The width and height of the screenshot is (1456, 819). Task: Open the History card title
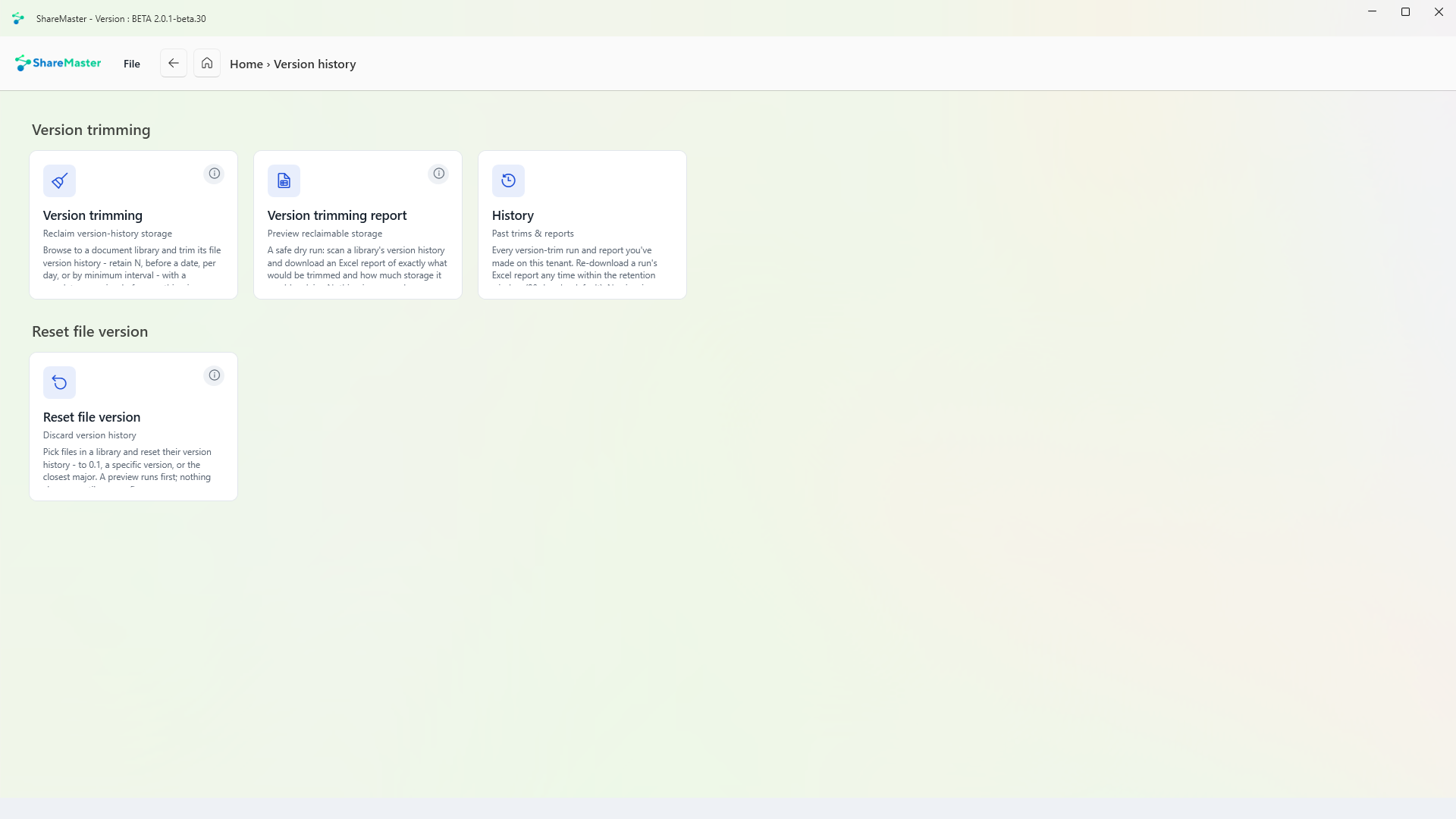[513, 215]
